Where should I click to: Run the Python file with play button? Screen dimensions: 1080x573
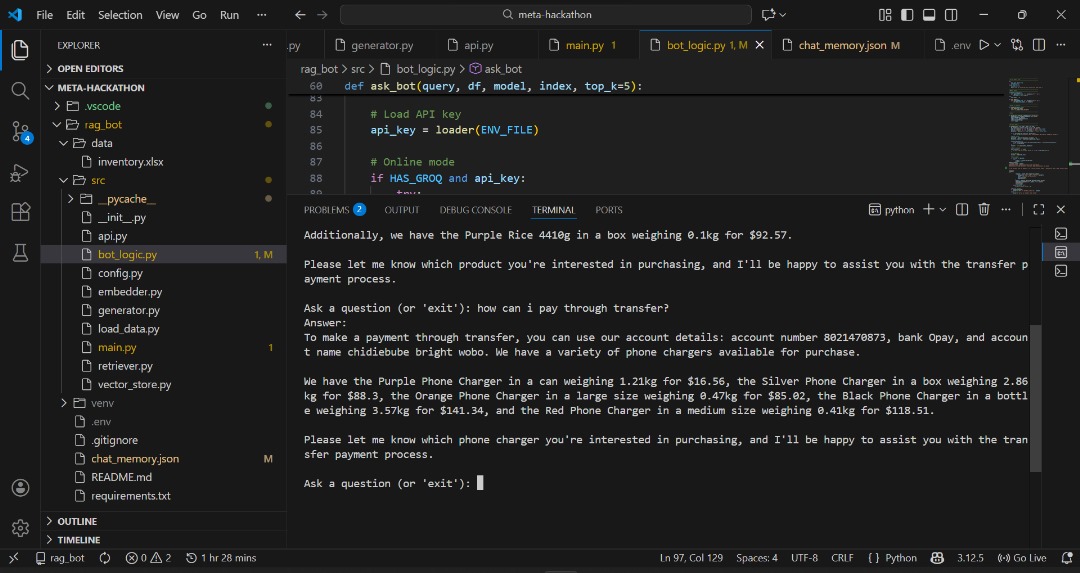click(x=984, y=45)
